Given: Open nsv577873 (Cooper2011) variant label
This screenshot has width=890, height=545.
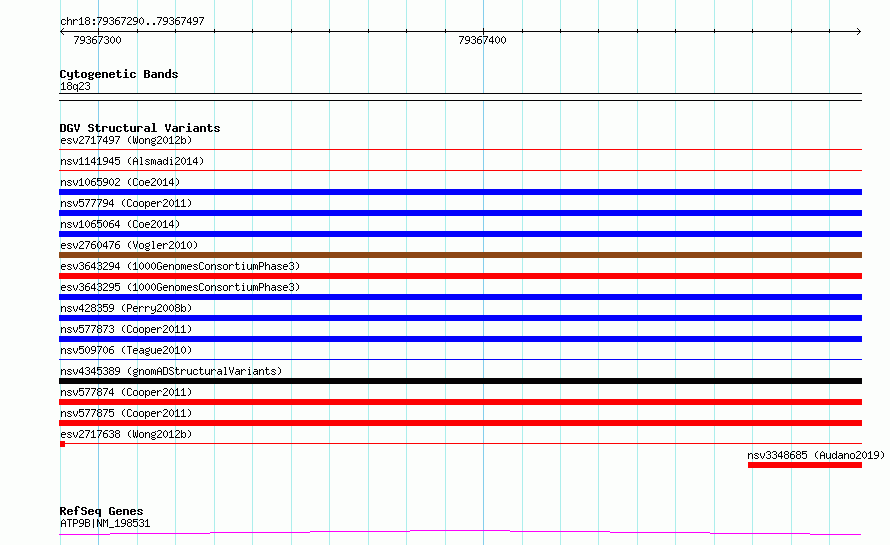Looking at the screenshot, I should (x=126, y=329).
